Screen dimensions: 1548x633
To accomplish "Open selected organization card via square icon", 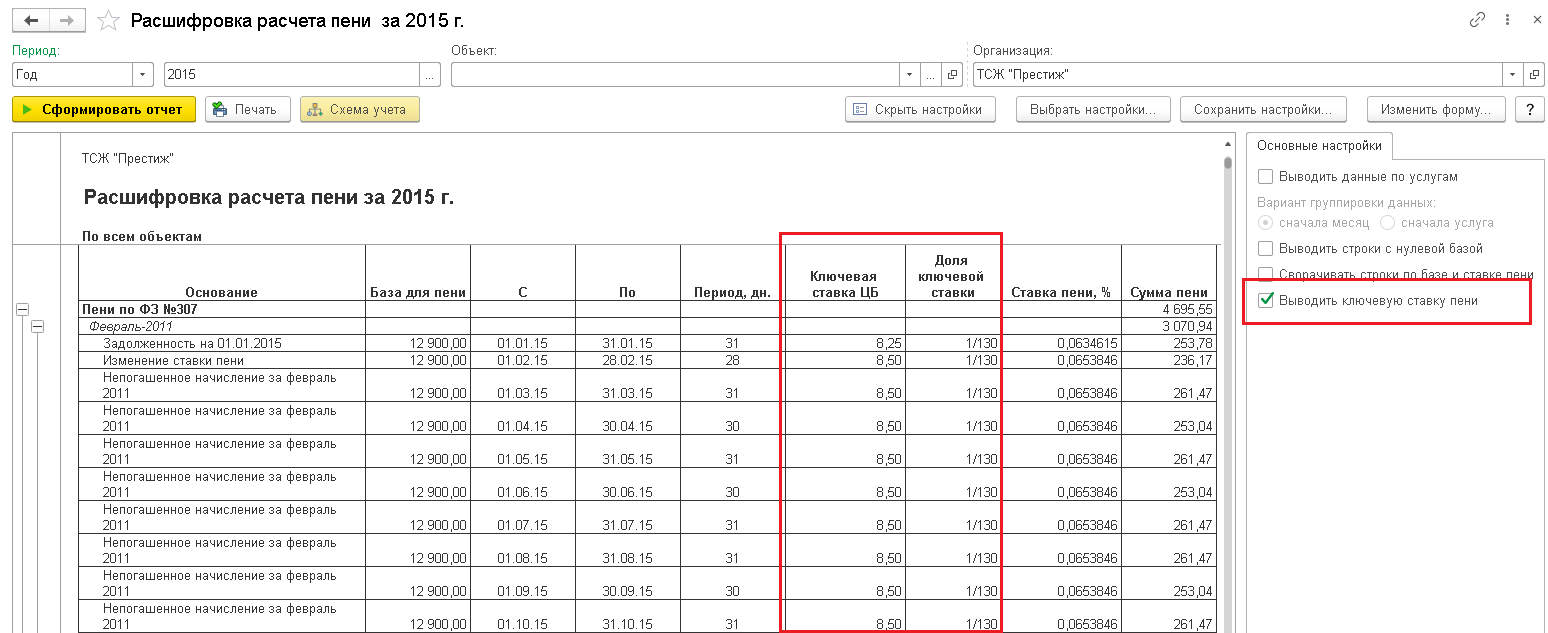I will click(1533, 75).
